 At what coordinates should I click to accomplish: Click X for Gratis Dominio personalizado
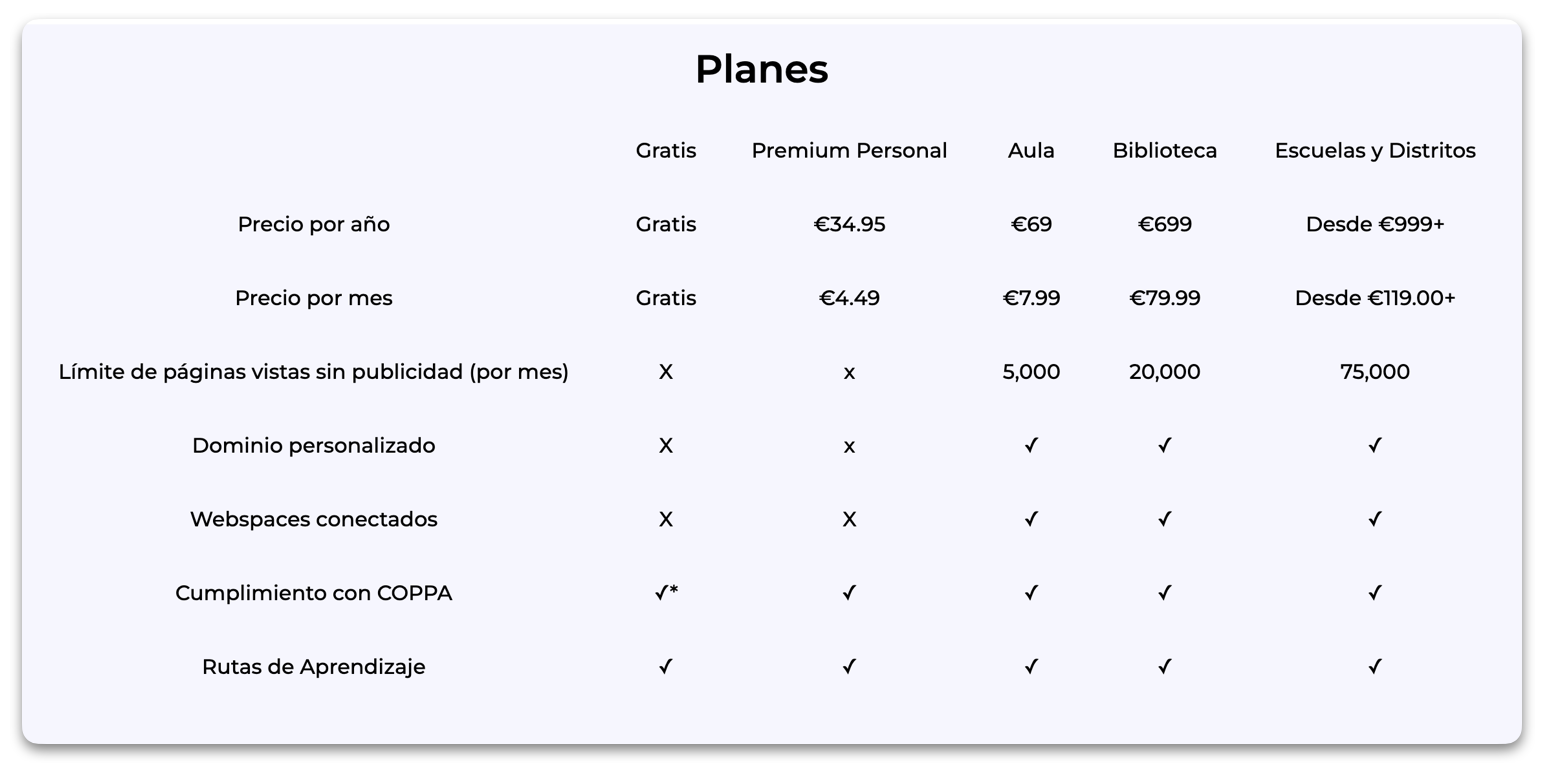(666, 445)
